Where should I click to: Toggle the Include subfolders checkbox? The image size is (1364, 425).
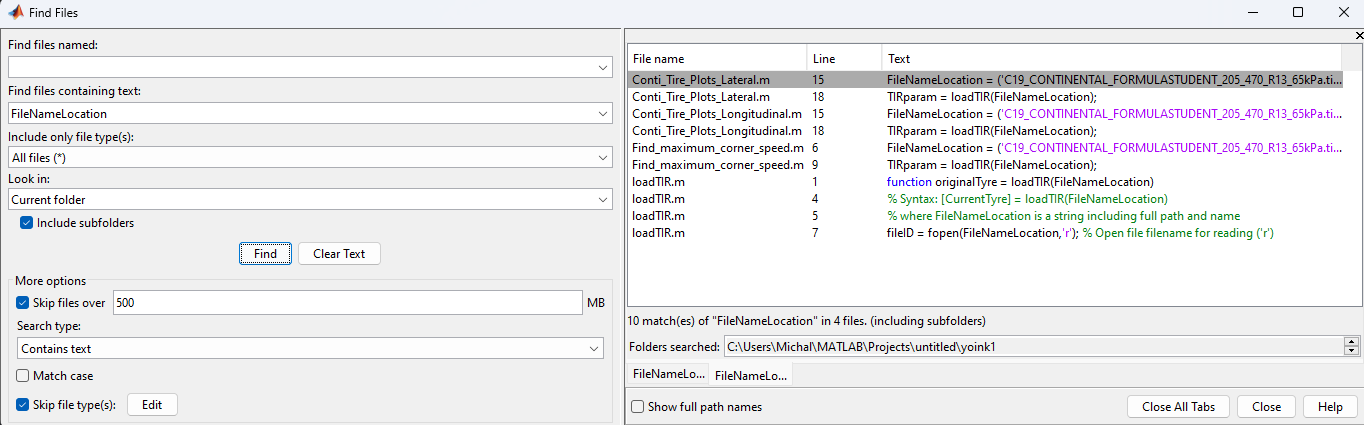point(26,223)
